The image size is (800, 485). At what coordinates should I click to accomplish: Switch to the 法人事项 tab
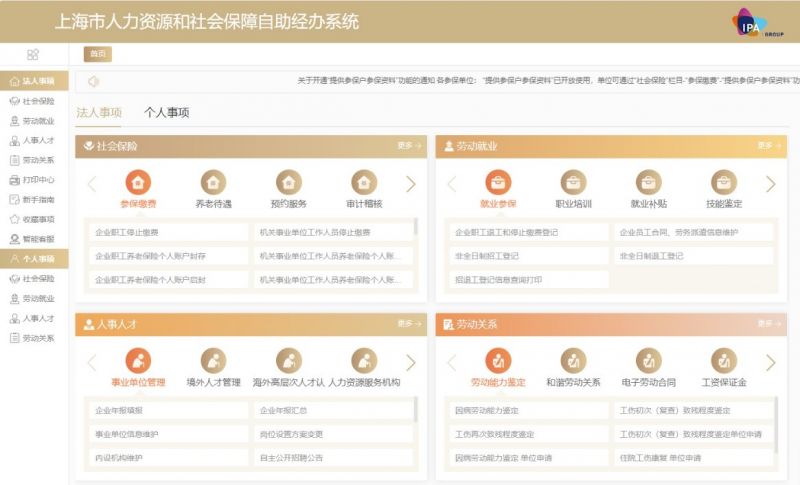coord(99,113)
